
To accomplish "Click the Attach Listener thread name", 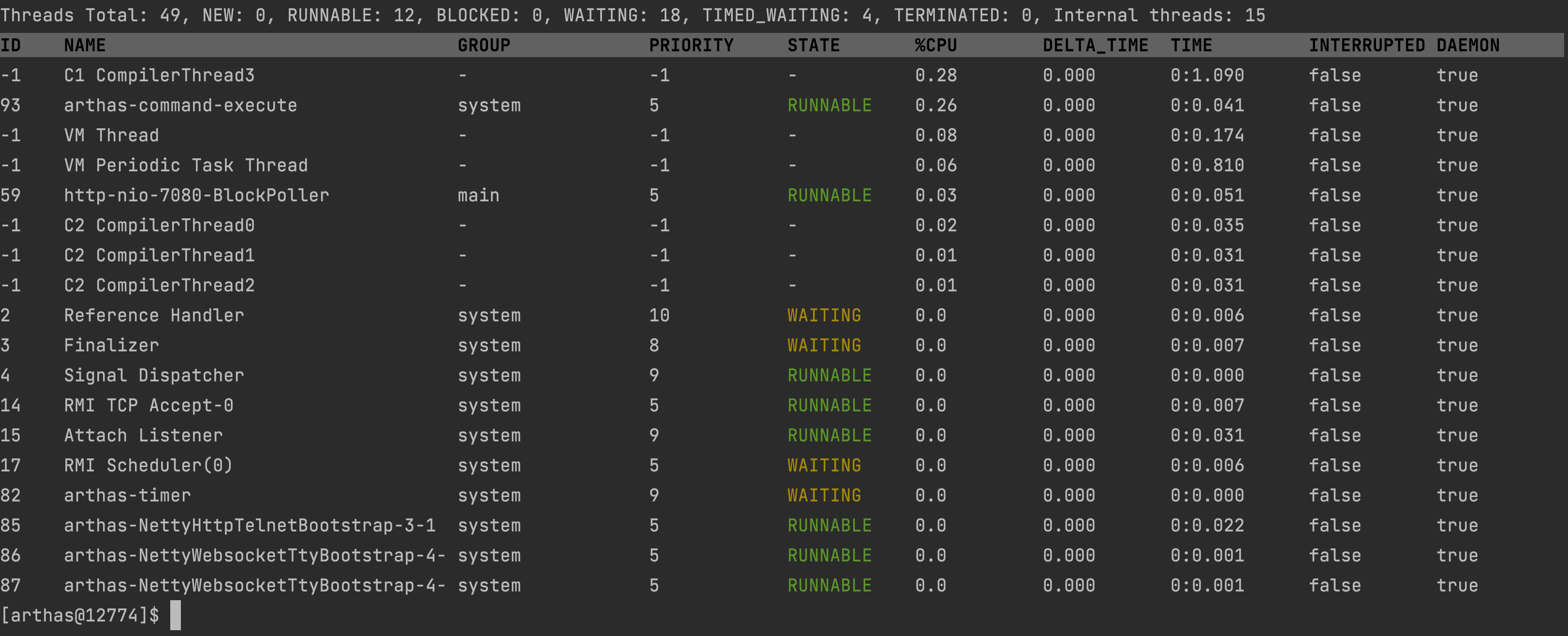I will 143,436.
